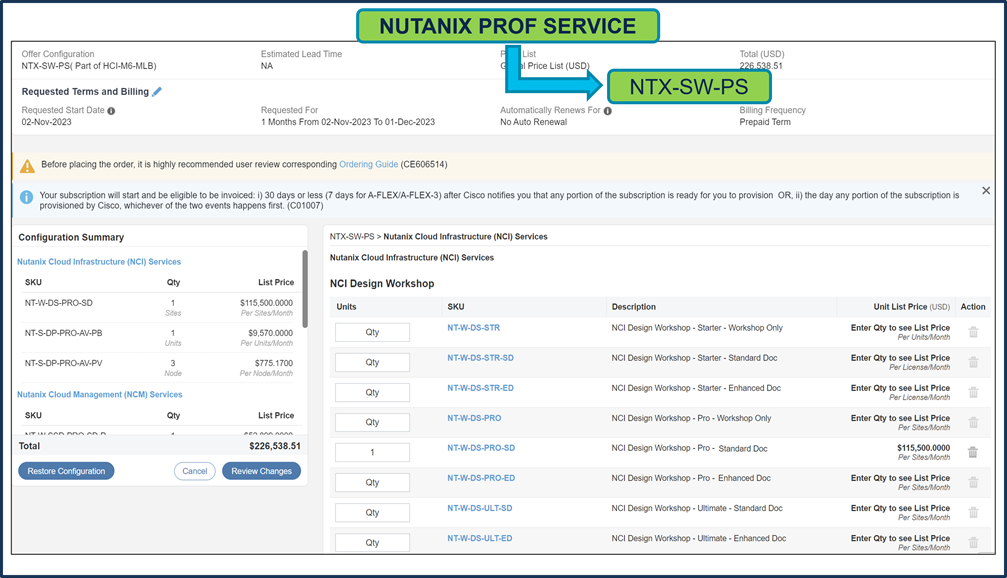The width and height of the screenshot is (1007, 578).
Task: Open the NT-W-DS-PRO-ED SKU link
Action: tap(481, 478)
